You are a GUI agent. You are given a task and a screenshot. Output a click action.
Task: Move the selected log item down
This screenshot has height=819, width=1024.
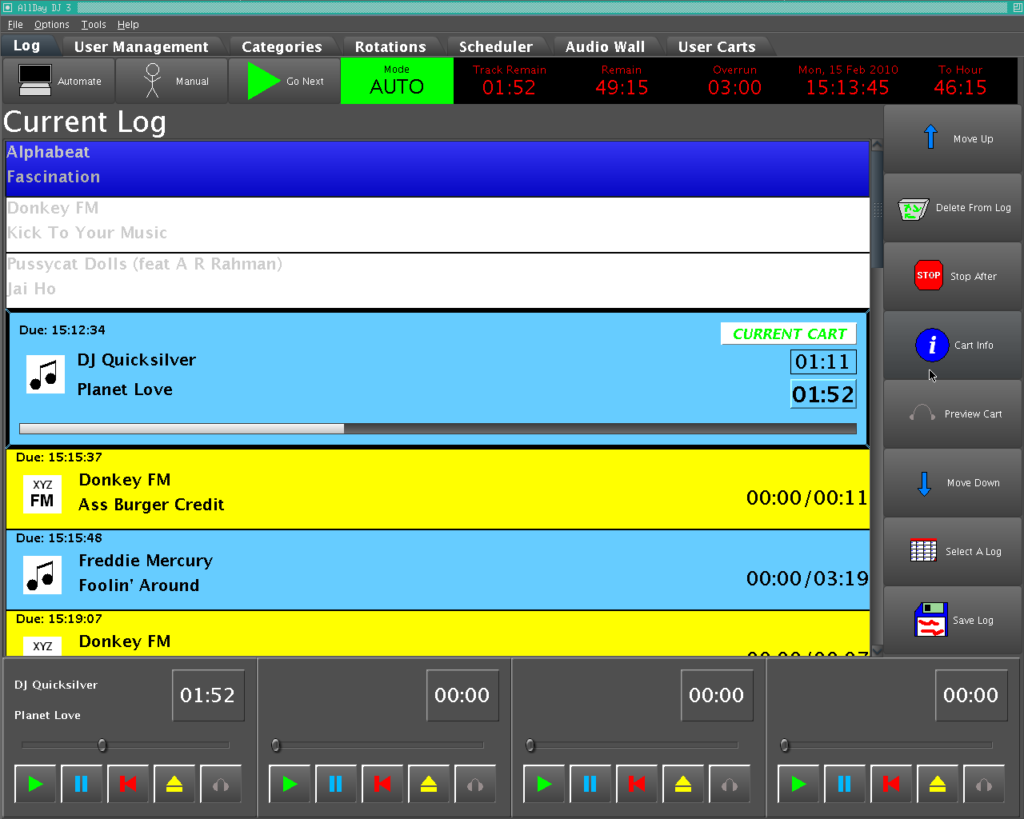952,483
